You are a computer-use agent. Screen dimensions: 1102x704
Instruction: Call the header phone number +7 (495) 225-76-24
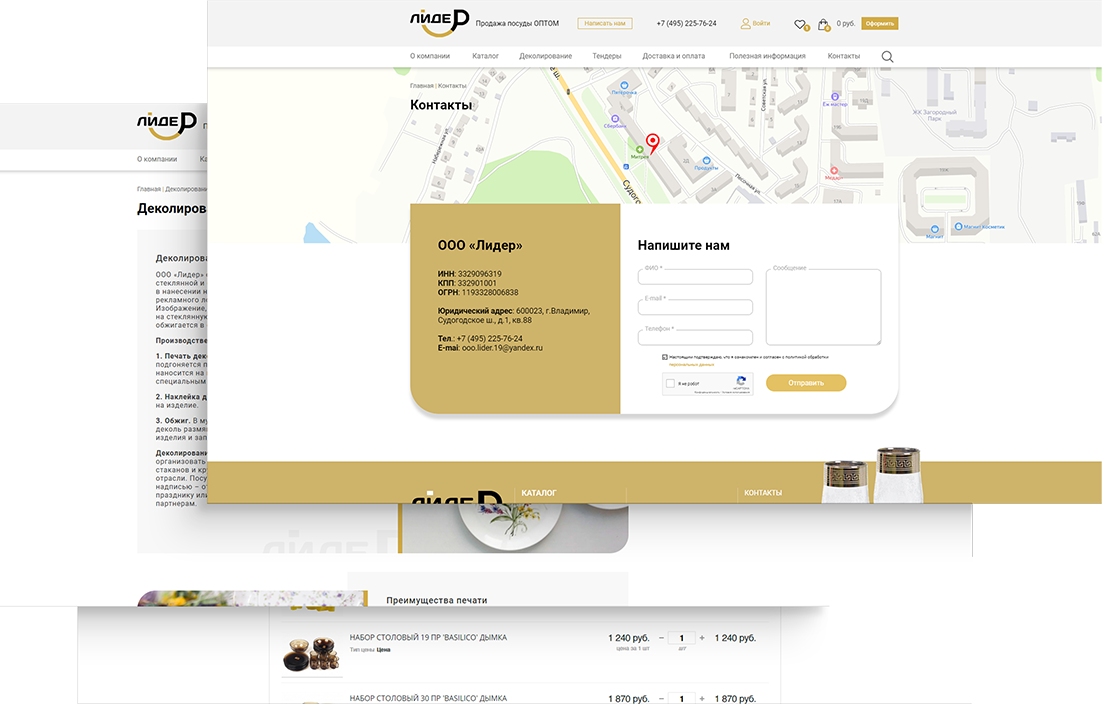686,23
